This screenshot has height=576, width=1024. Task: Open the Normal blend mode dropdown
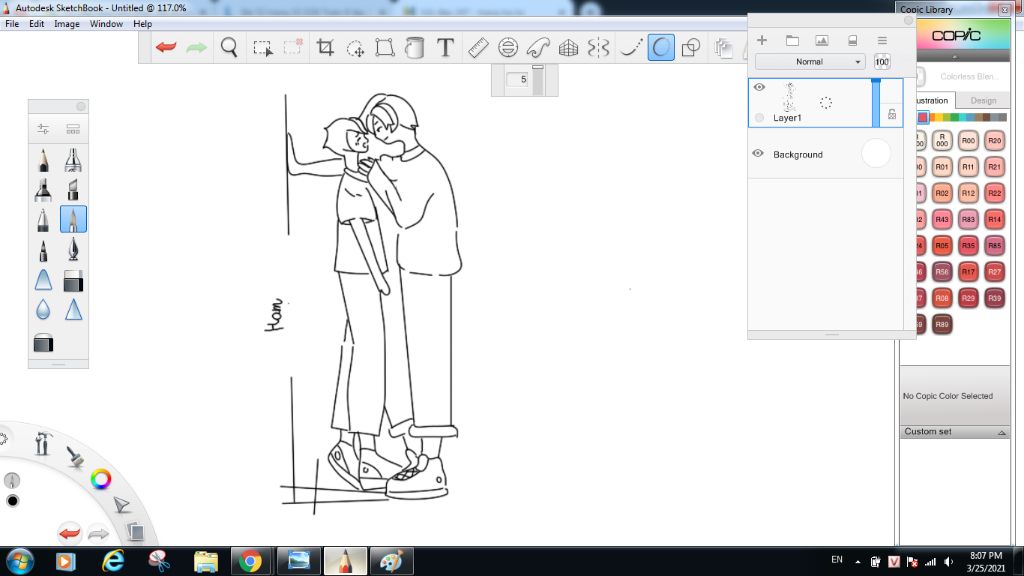810,61
